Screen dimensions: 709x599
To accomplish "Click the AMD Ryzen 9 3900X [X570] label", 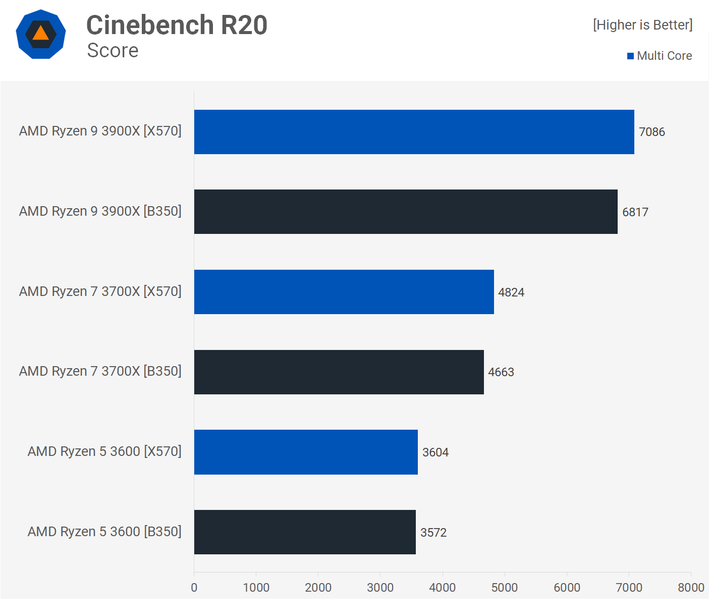I will [x=100, y=132].
